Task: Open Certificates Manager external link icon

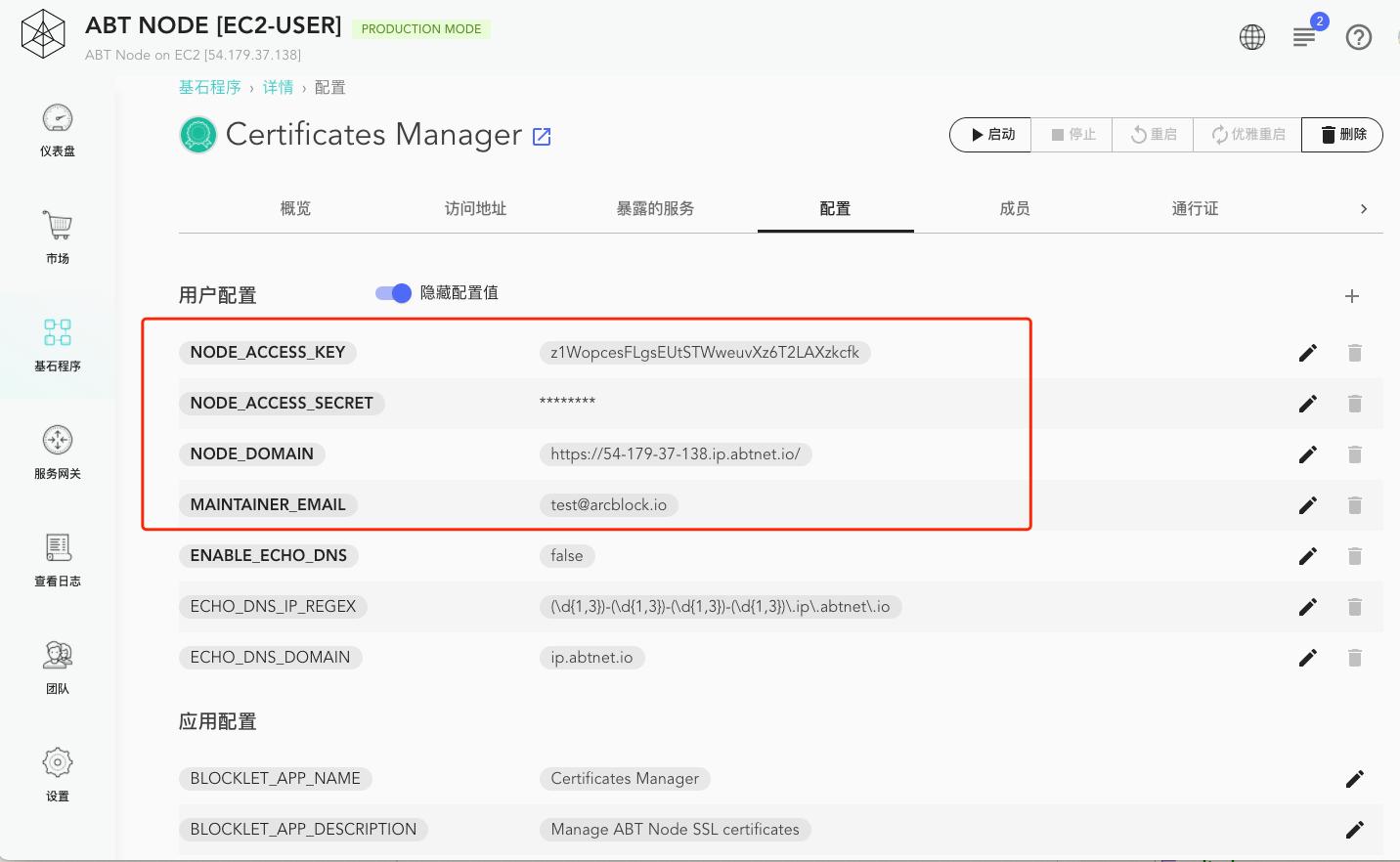Action: (x=542, y=137)
